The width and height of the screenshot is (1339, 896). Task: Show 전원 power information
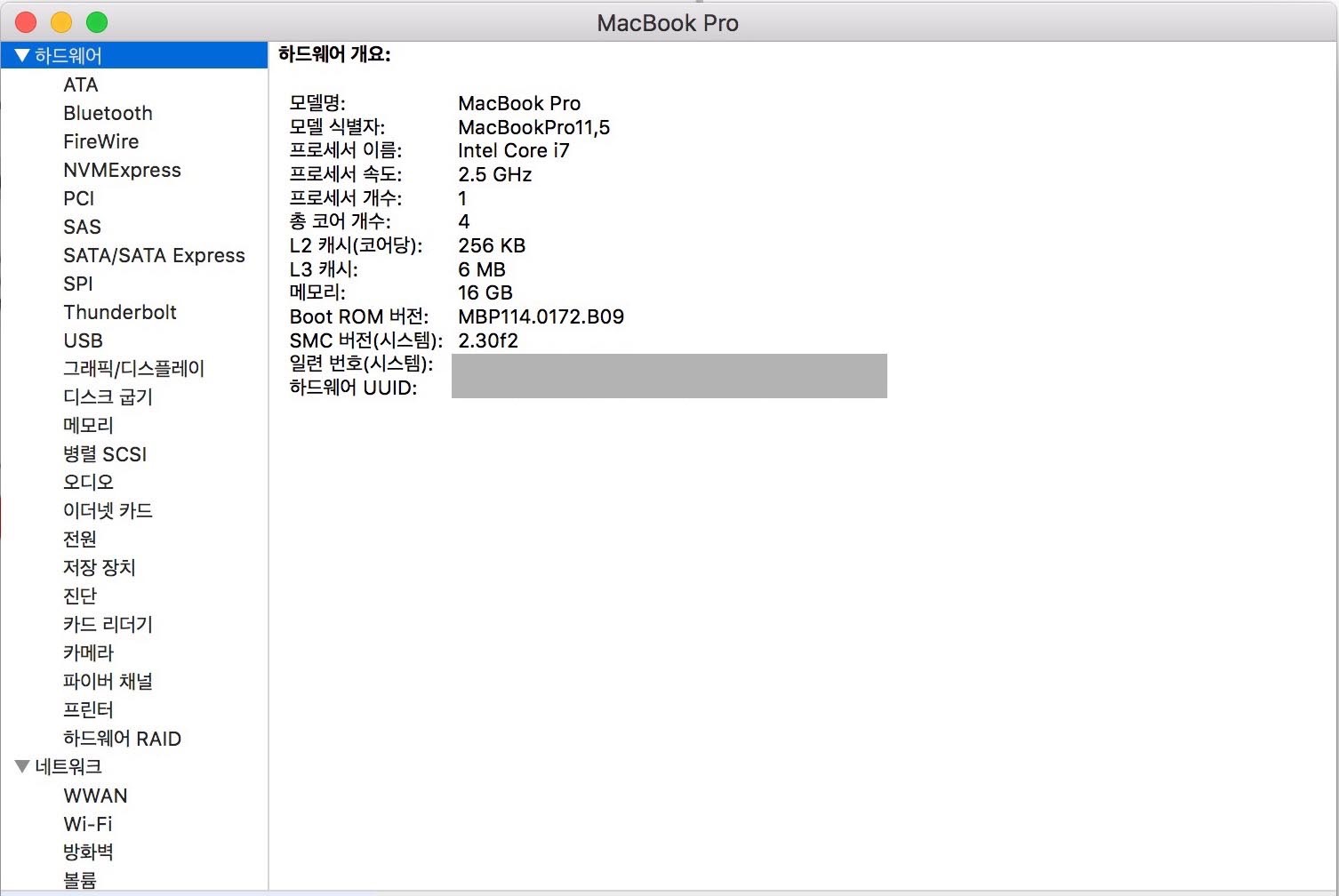click(x=80, y=539)
